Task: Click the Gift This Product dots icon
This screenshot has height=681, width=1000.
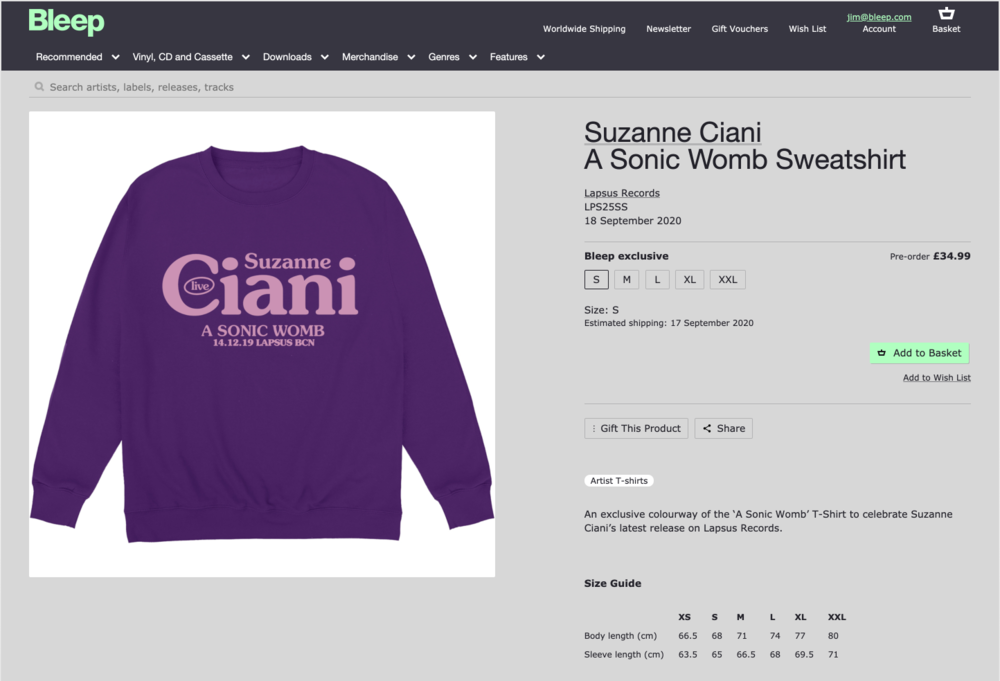Action: tap(594, 428)
